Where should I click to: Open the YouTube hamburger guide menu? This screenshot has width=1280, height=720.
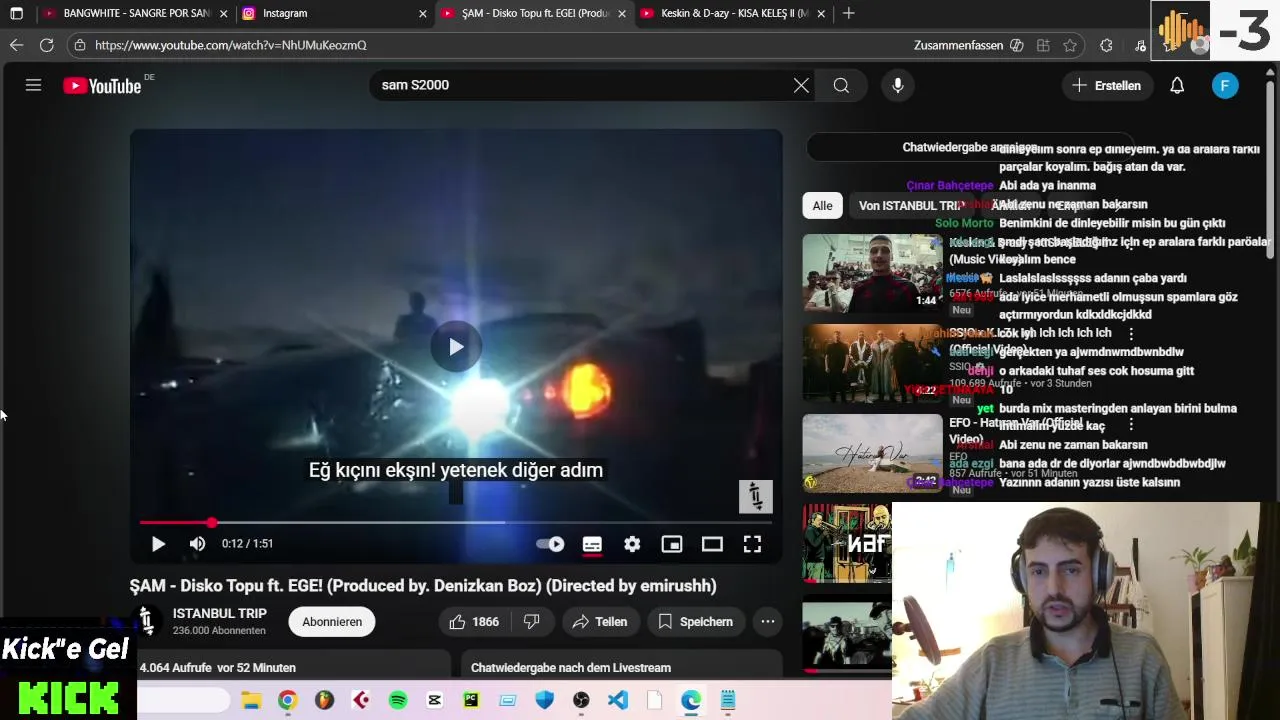(33, 85)
